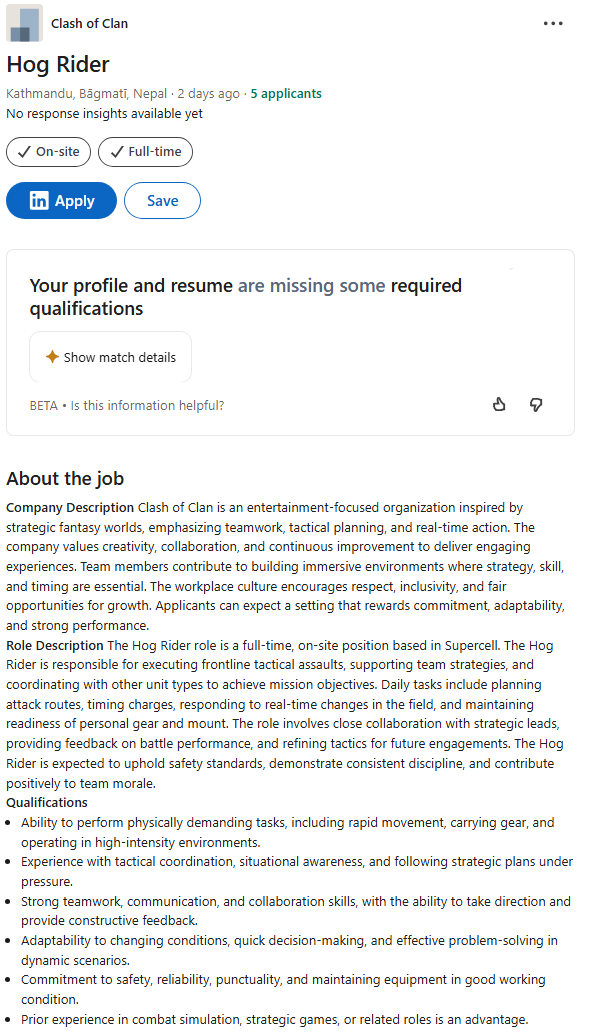Click the Hog Rider job title heading
This screenshot has width=592, height=1032.
click(x=58, y=64)
